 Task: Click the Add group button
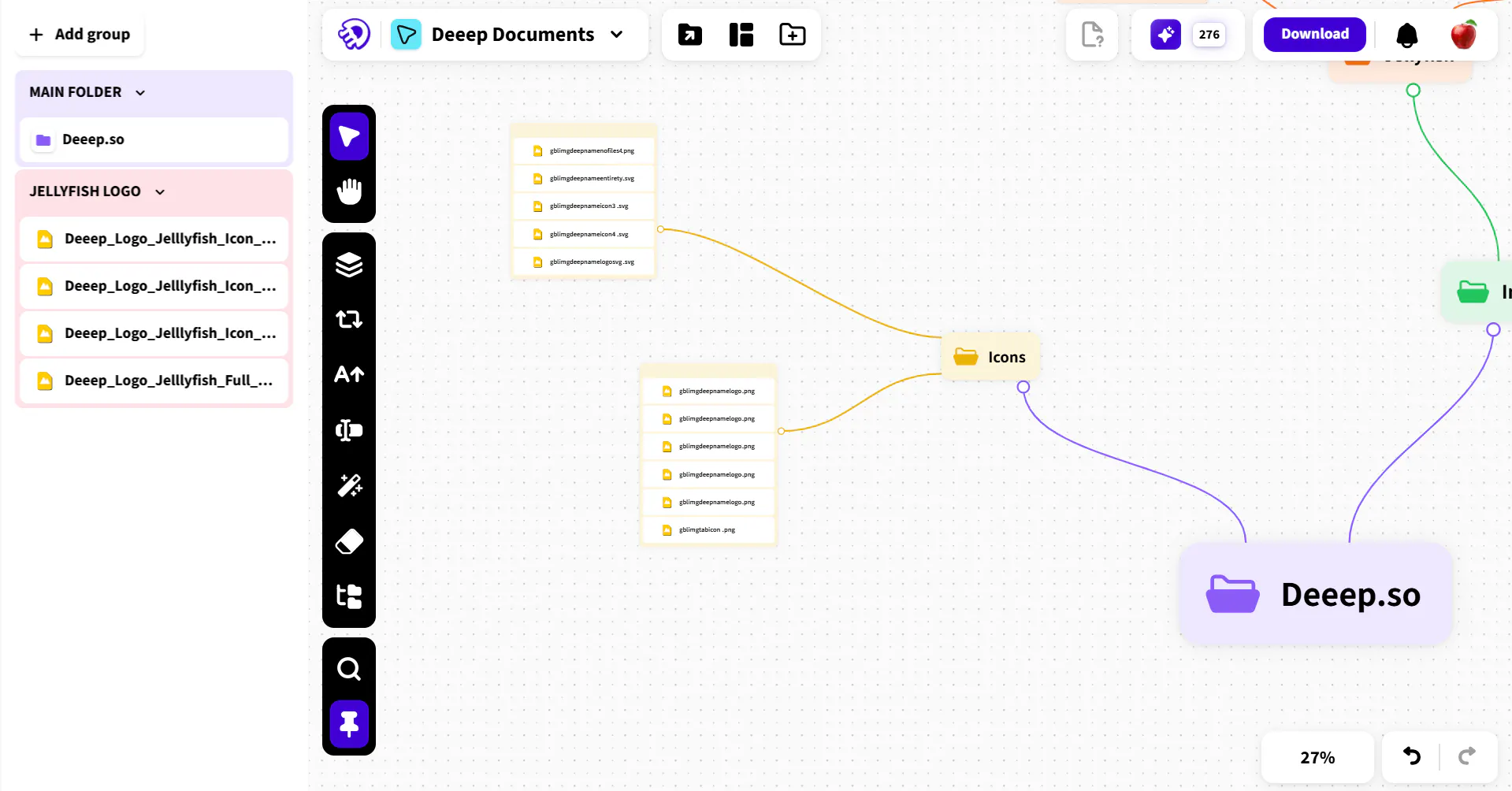point(80,35)
